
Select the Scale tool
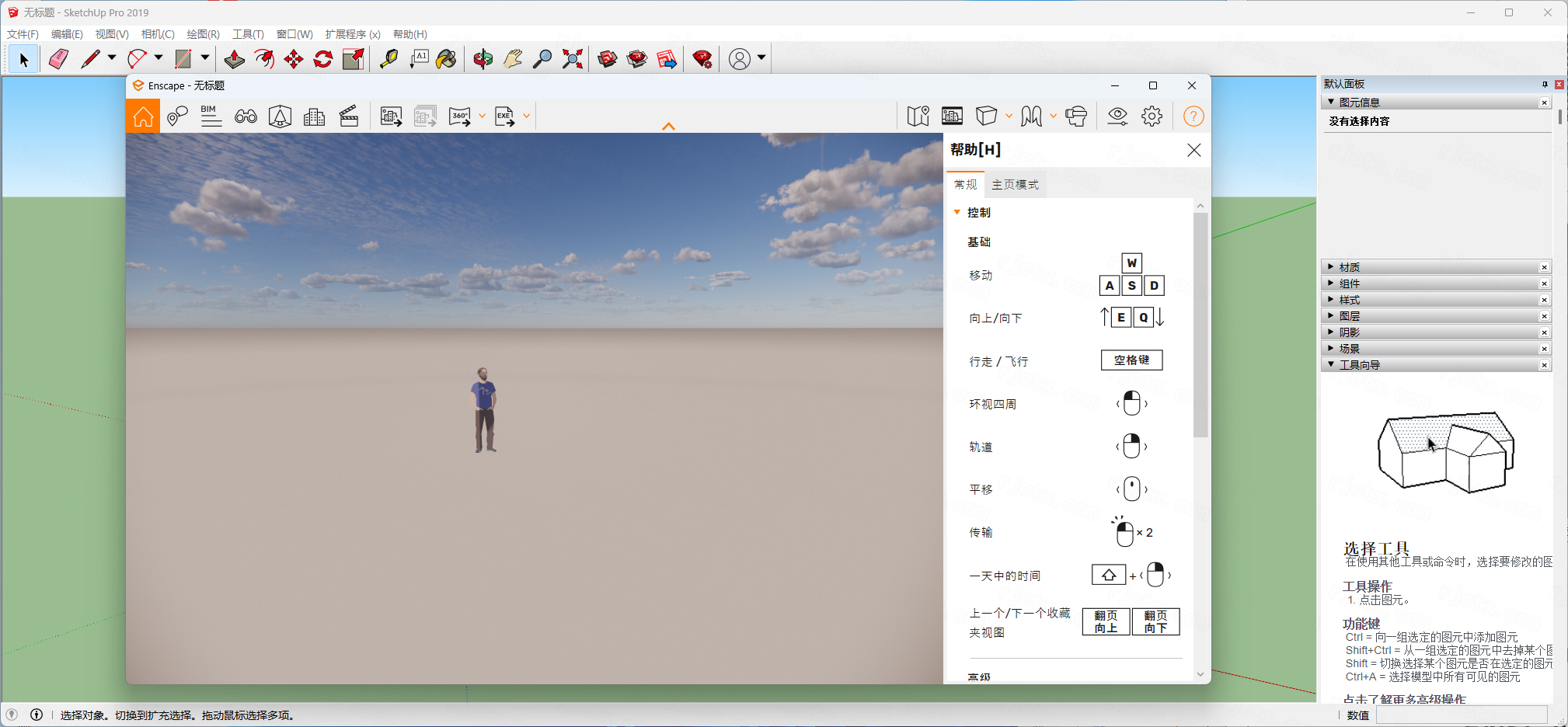pos(354,59)
